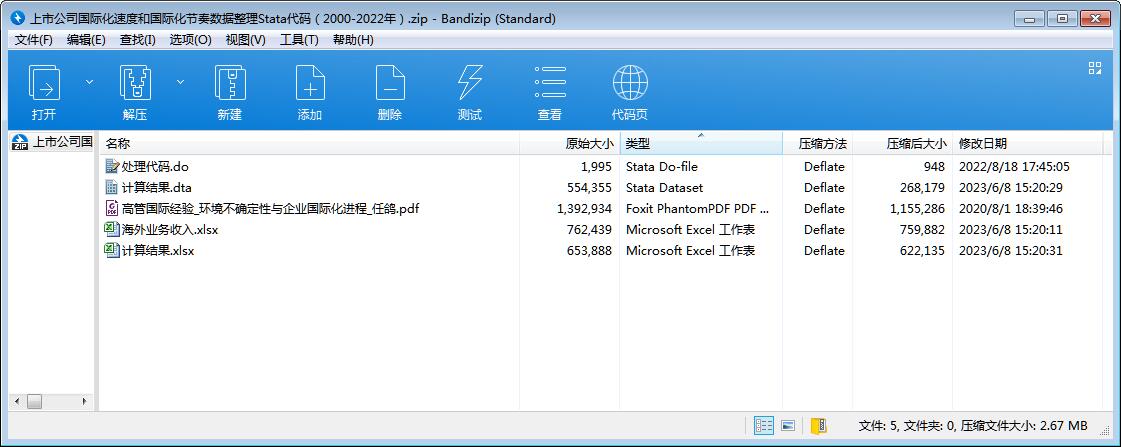Image resolution: width=1121 pixels, height=447 pixels.
Task: Switch to thumbnail view icon in status bar
Action: (x=787, y=426)
